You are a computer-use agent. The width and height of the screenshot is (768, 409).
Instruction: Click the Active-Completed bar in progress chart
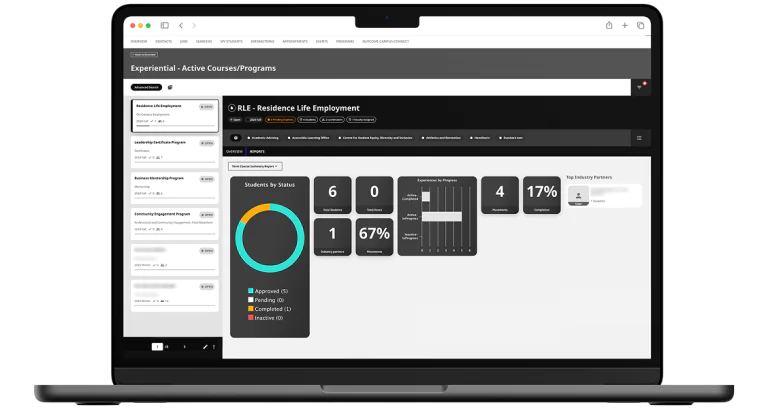tap(426, 196)
